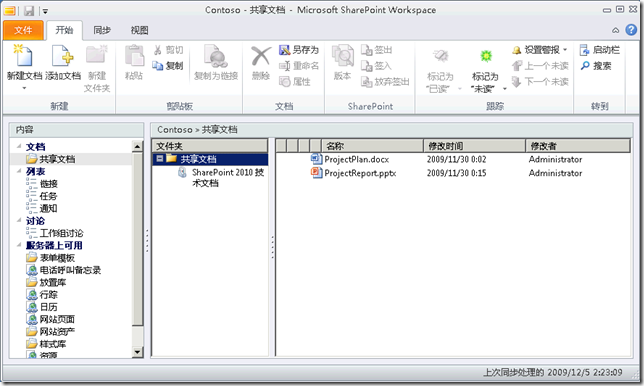
Task: Collapse the 讨论 section
Action: (19, 220)
